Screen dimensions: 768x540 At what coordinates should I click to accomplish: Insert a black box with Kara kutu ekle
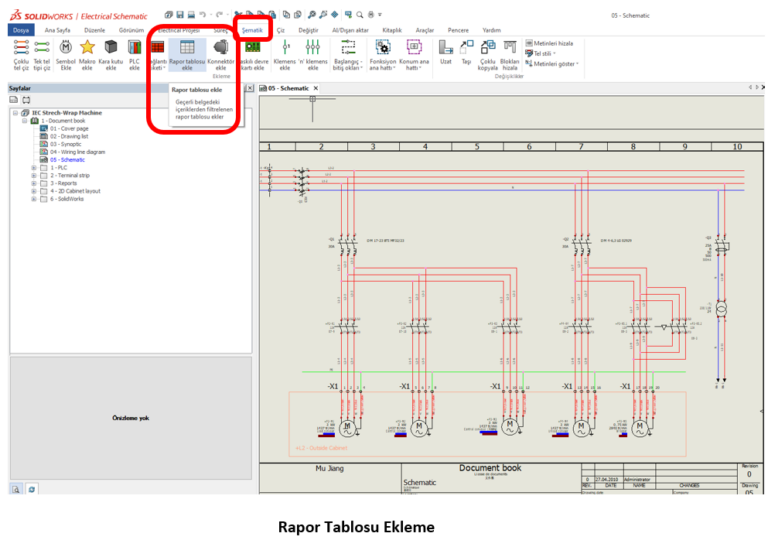pyautogui.click(x=111, y=47)
